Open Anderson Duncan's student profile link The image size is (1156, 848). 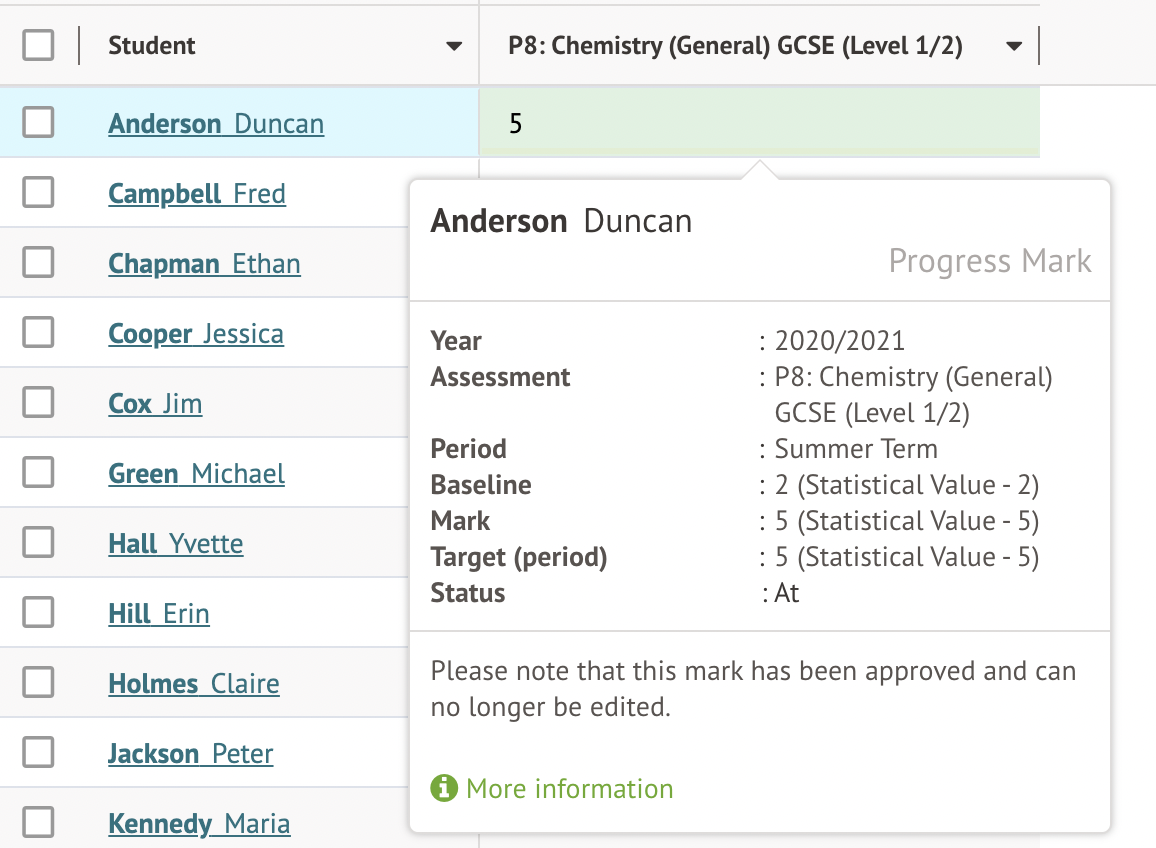pyautogui.click(x=216, y=124)
